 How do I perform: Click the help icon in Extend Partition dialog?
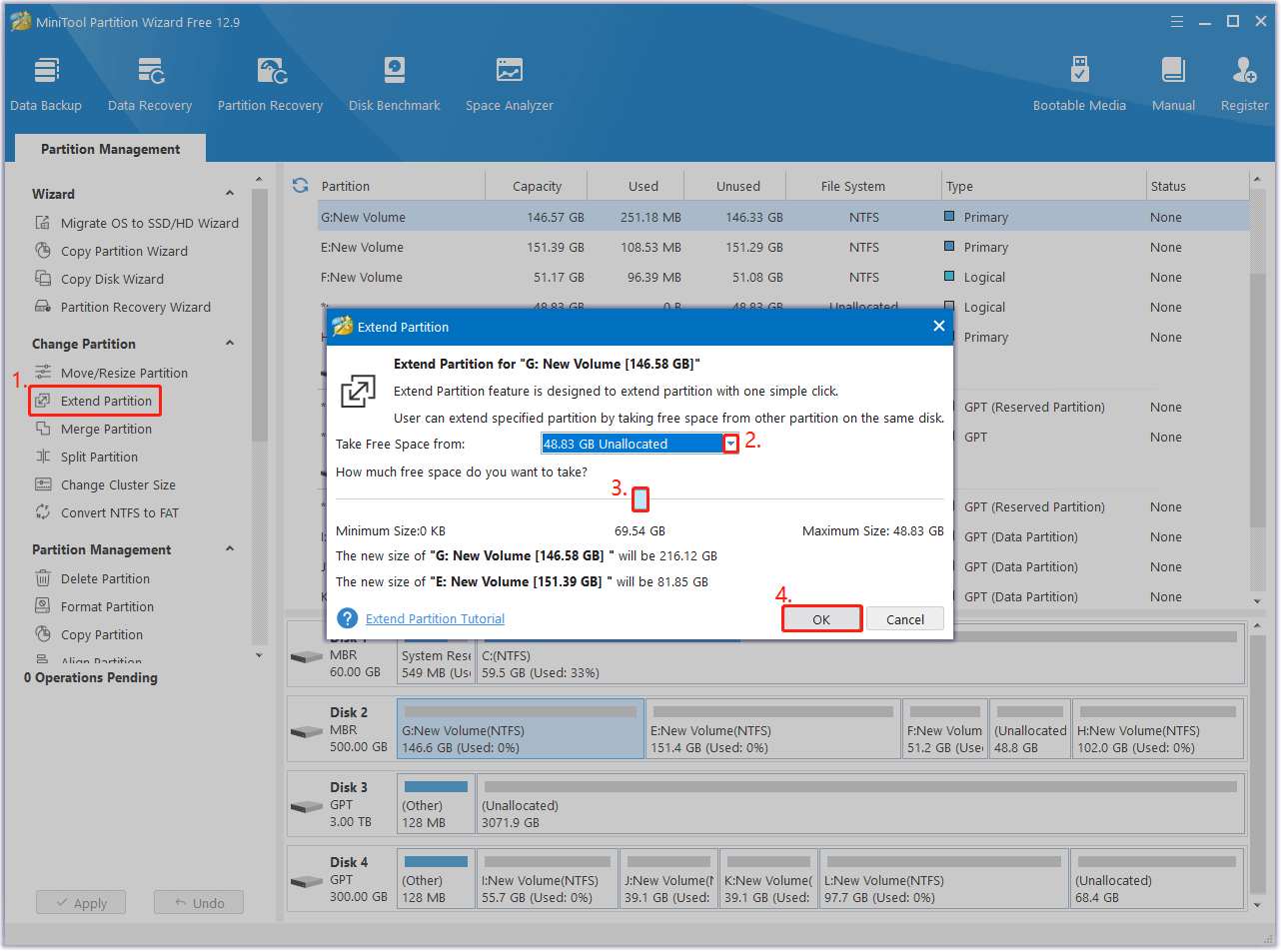[347, 618]
